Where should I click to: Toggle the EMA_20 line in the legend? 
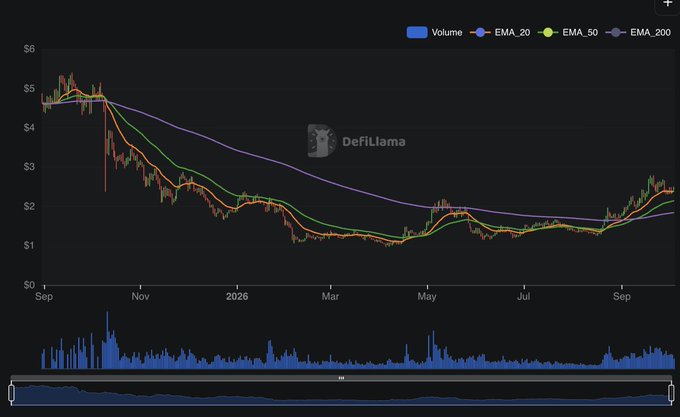tap(500, 33)
